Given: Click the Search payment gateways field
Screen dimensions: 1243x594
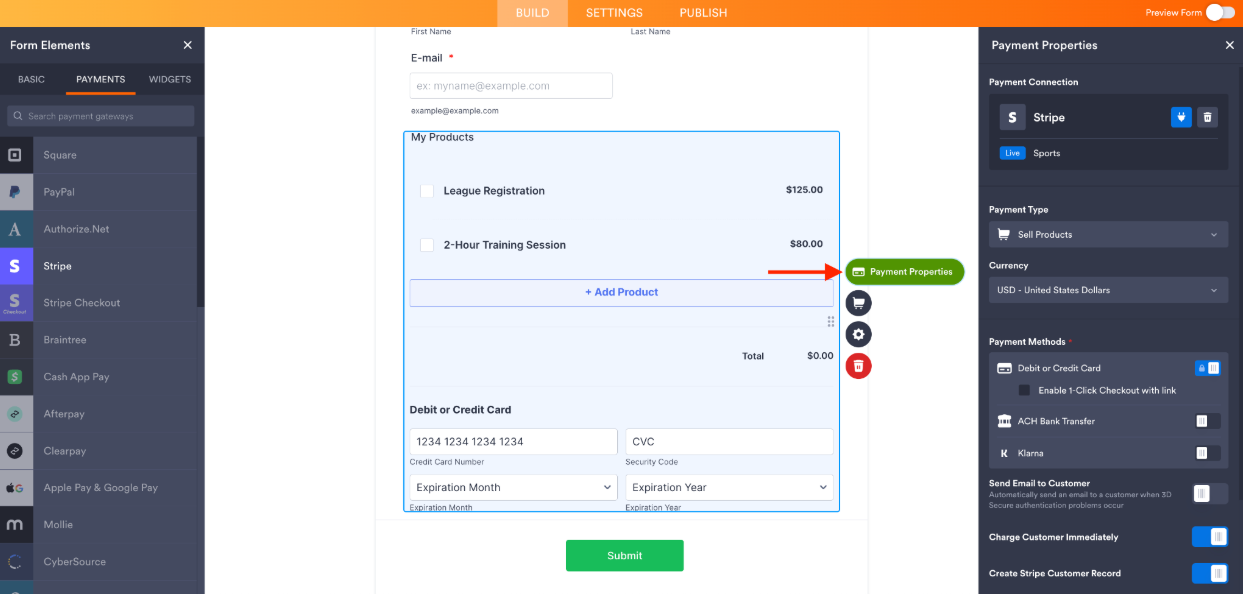Looking at the screenshot, I should tap(101, 116).
